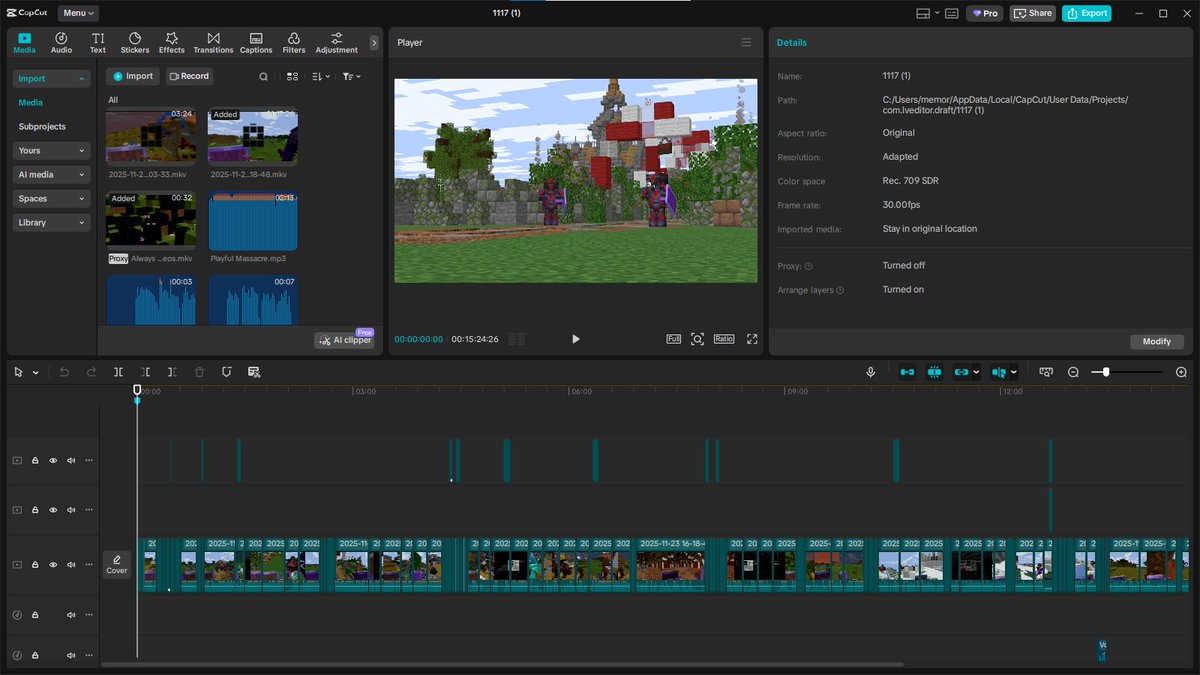Expand the player to fullscreen
1200x675 pixels.
752,339
